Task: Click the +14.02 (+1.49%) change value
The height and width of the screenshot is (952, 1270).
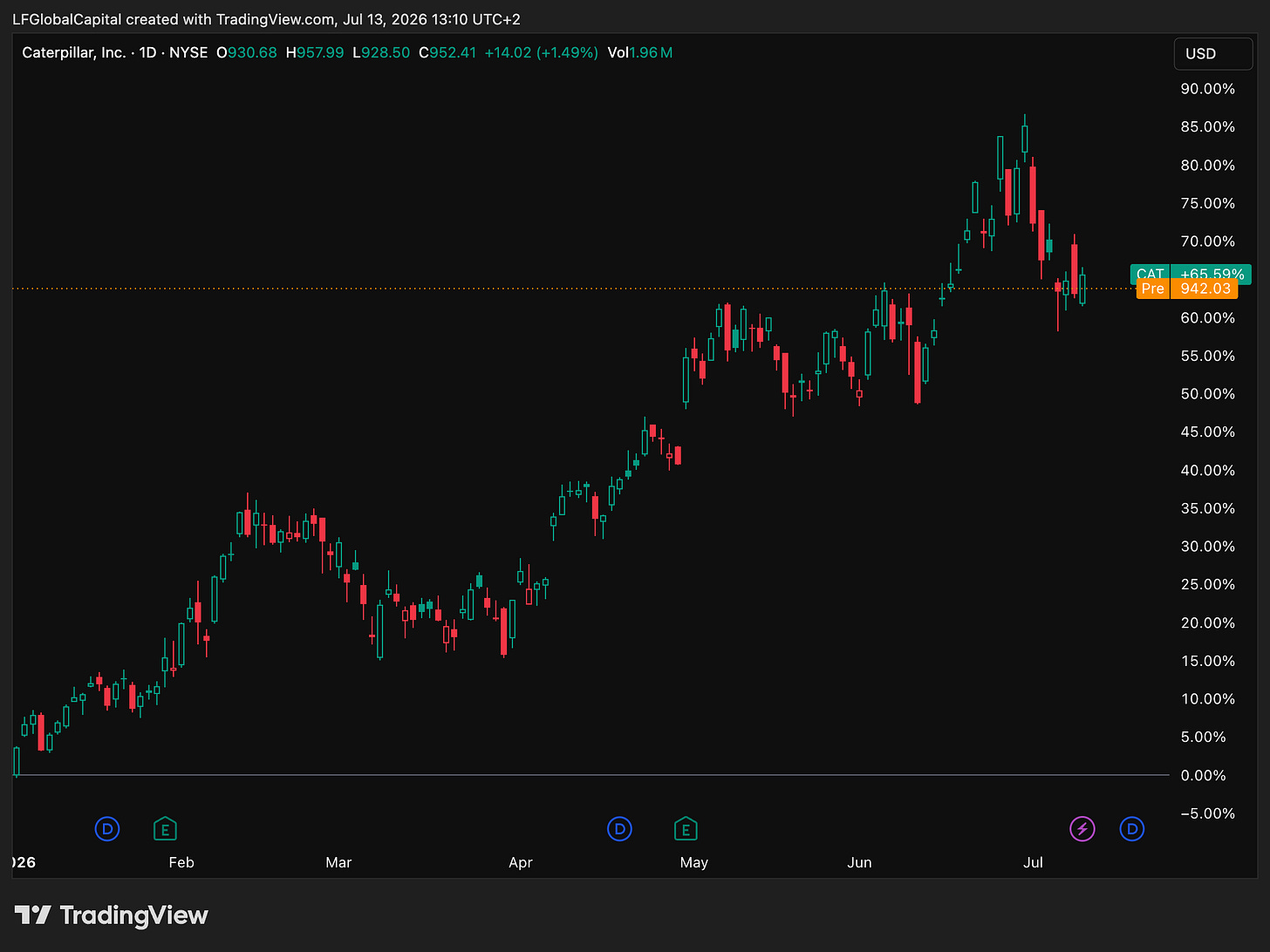Action: 542,52
